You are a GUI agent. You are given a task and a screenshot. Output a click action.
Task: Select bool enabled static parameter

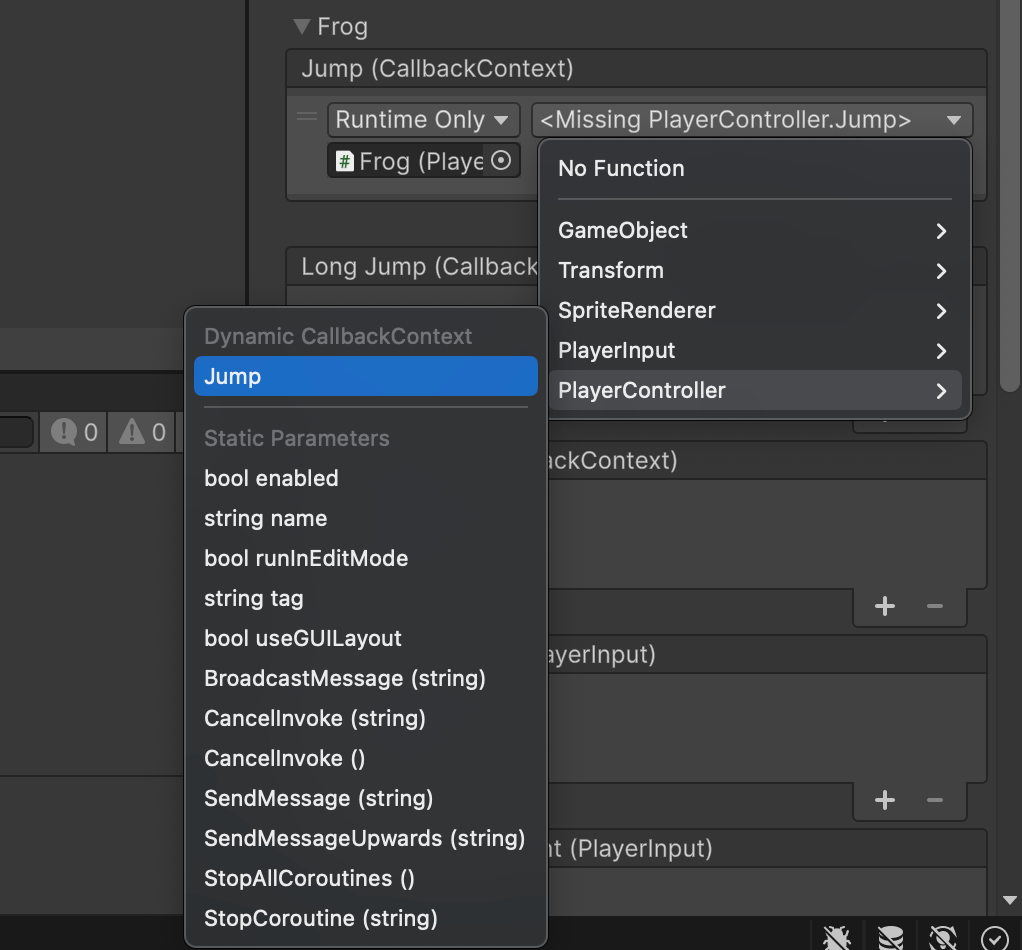366,478
